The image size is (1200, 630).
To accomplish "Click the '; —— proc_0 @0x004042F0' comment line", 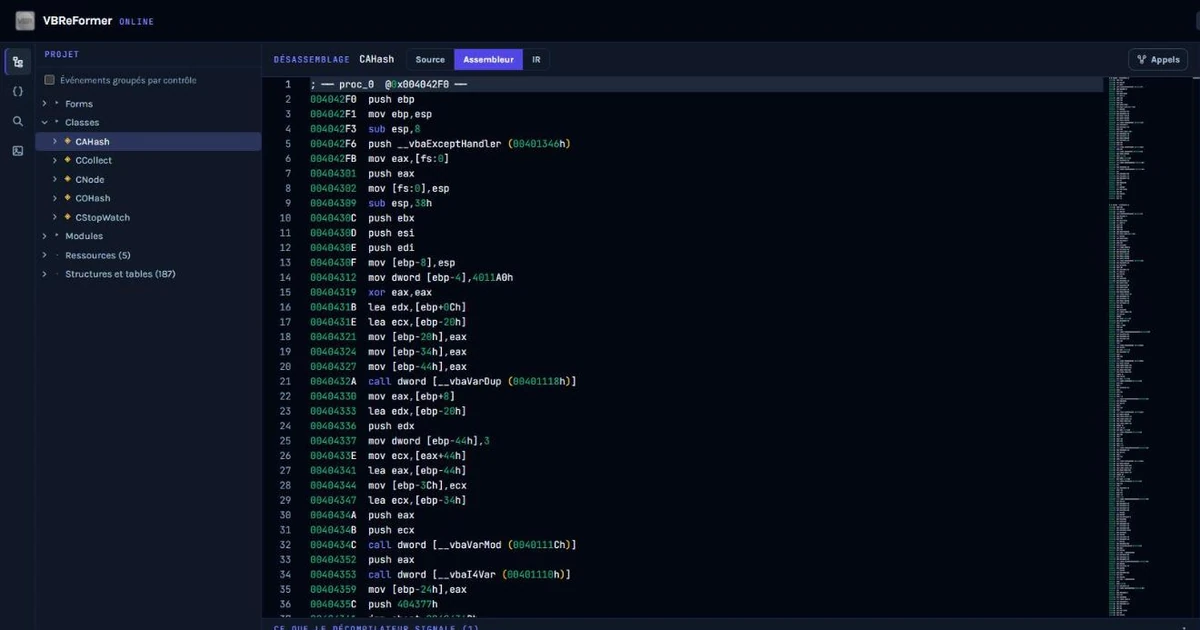I will click(x=389, y=85).
